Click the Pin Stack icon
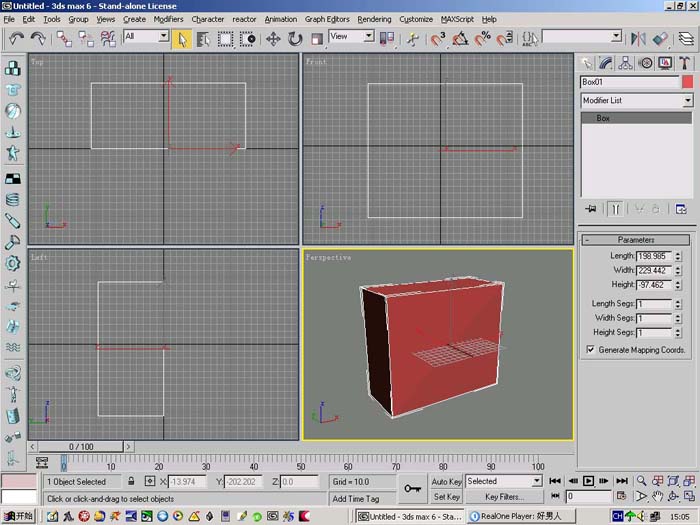This screenshot has width=700, height=525. tap(591, 209)
